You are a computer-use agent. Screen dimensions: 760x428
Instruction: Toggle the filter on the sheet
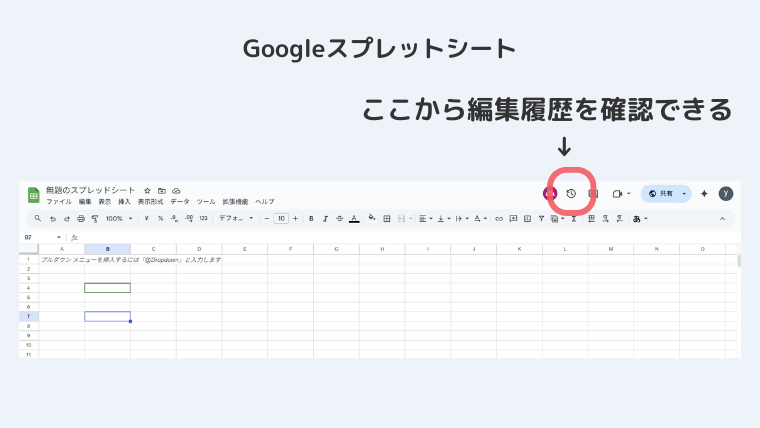[x=541, y=219]
